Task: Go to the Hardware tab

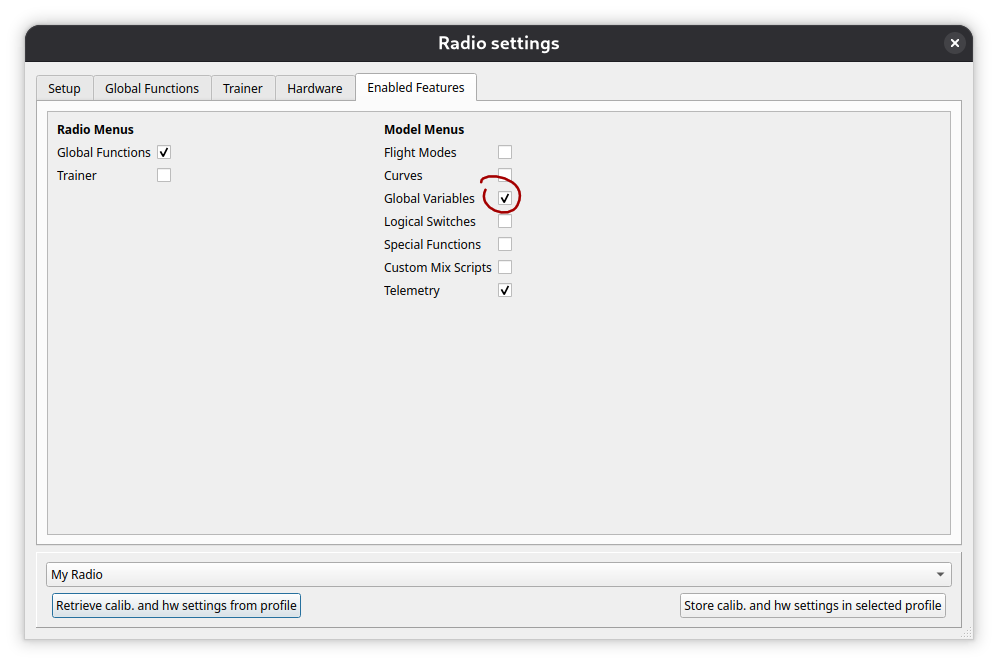Action: point(314,88)
